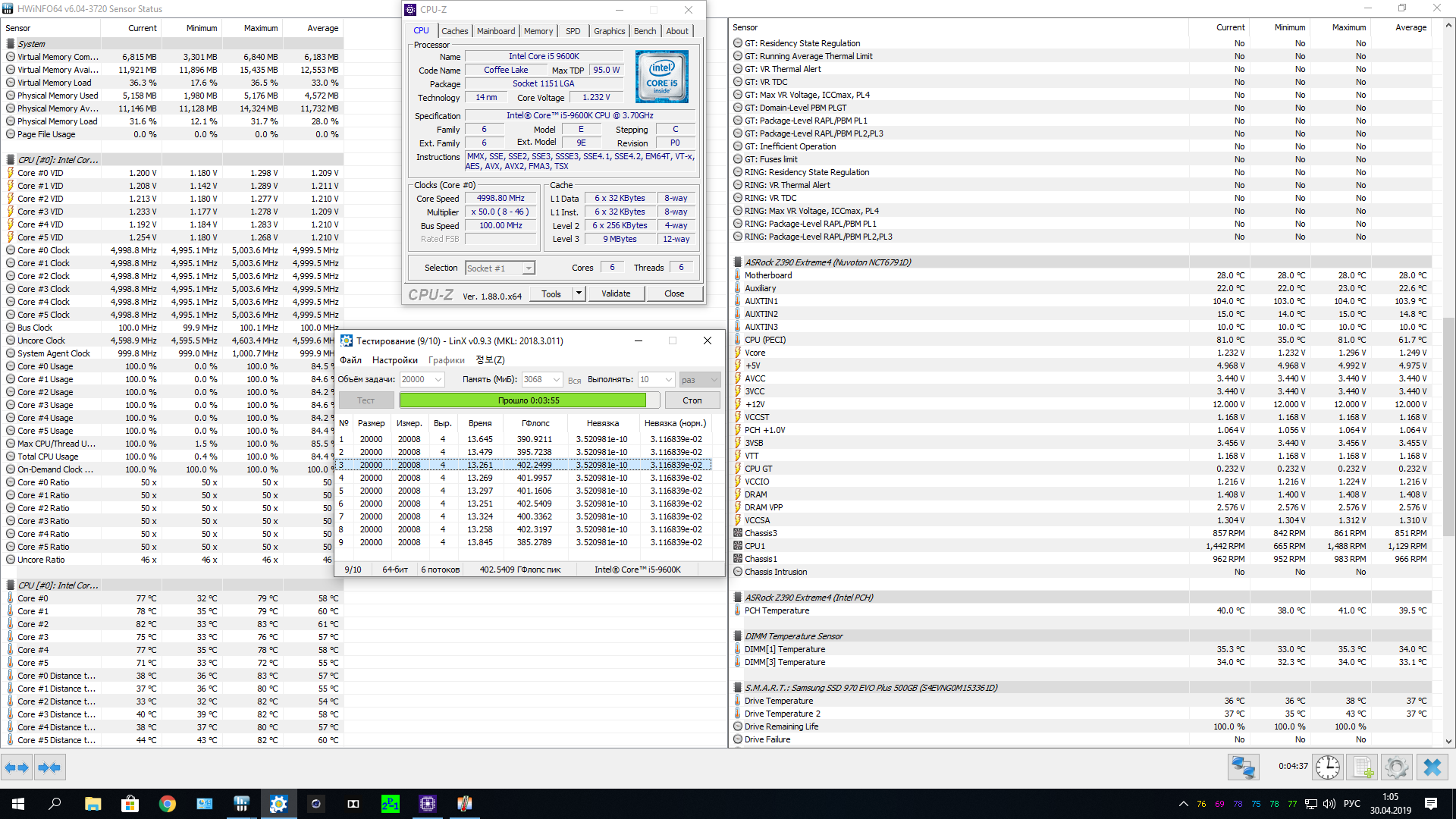Click the expand columns arrows icon

17,767
